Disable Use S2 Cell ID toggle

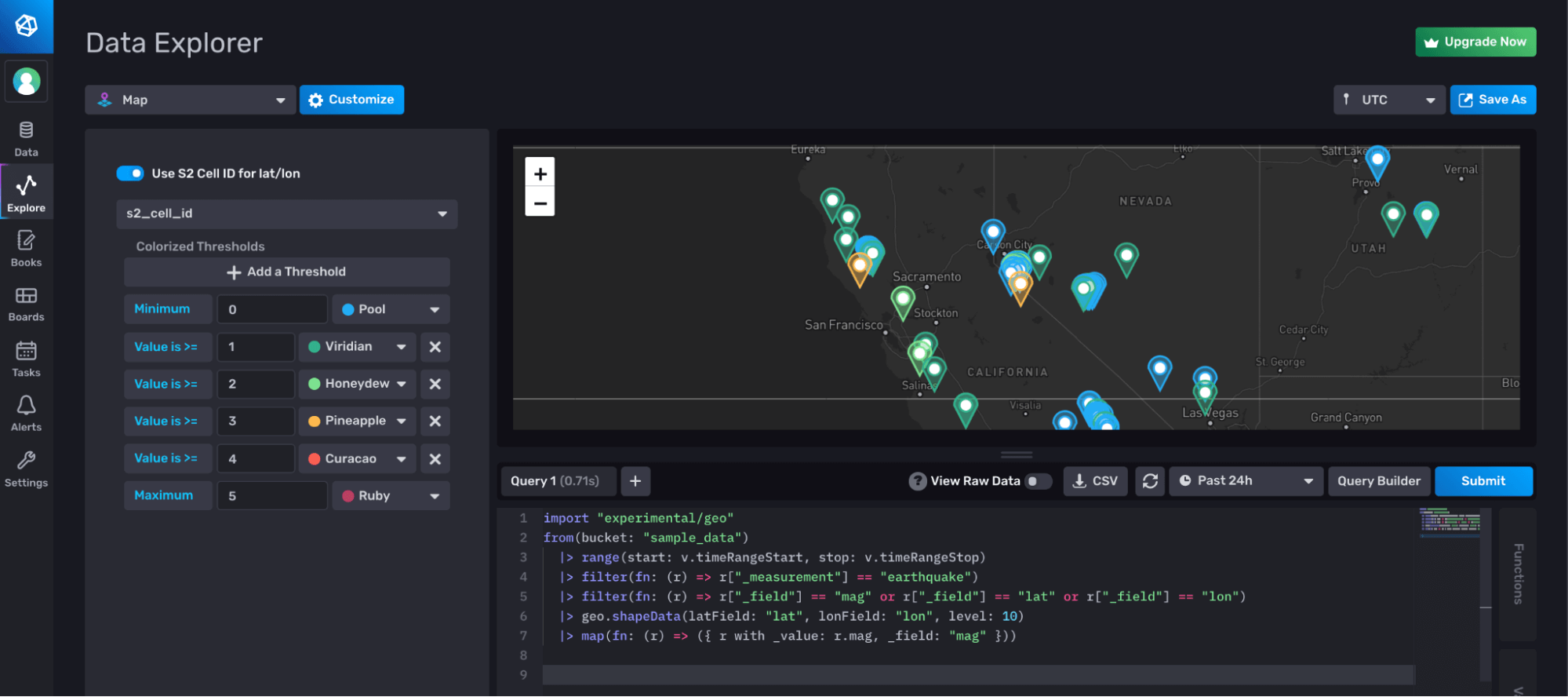(x=130, y=173)
